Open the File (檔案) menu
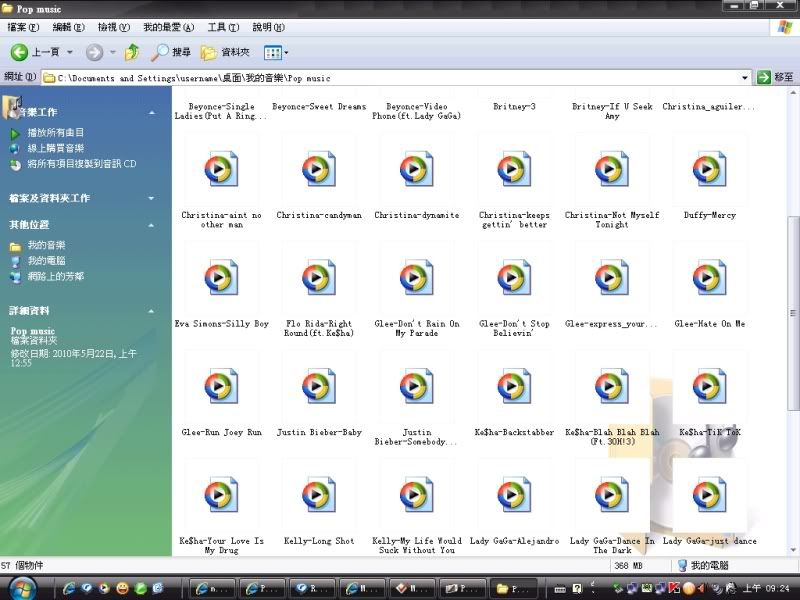Viewport: 800px width, 600px height. 23,27
